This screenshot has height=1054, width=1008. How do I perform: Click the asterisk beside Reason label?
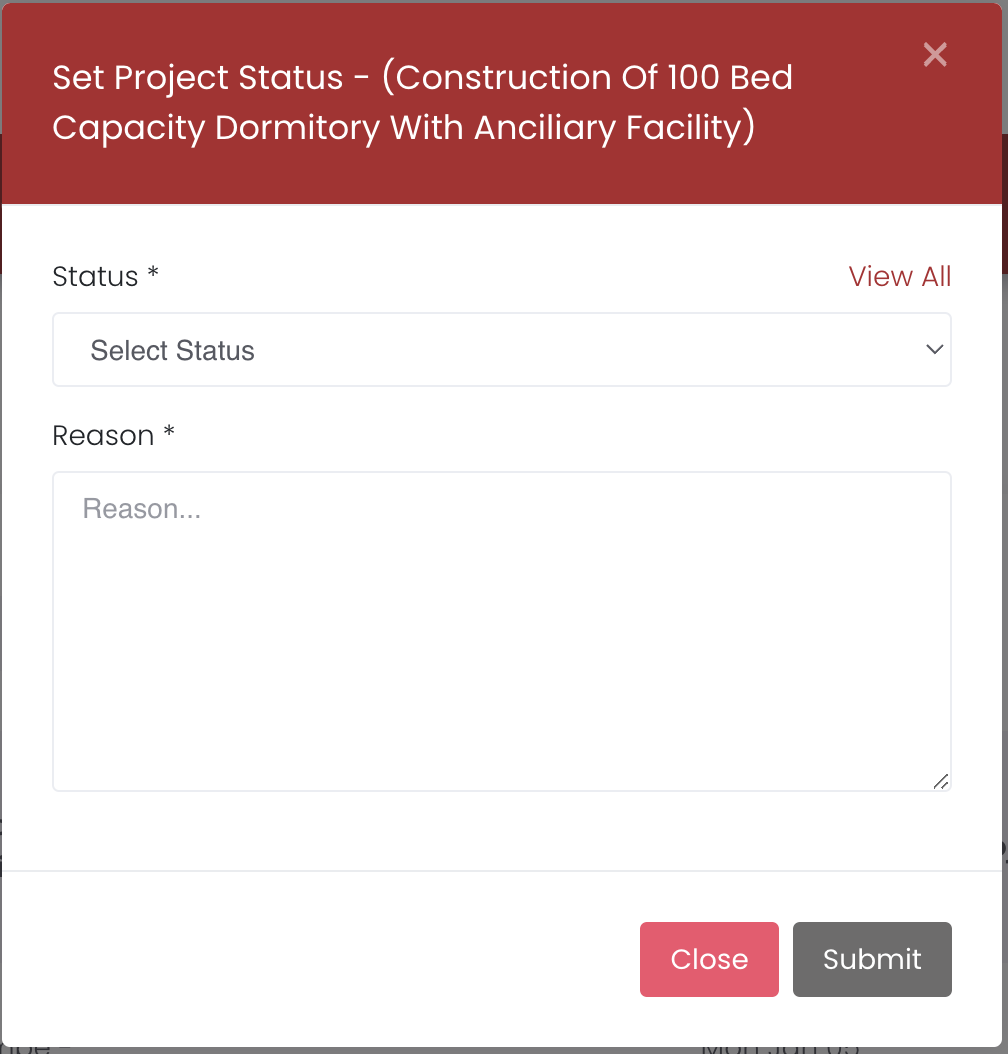click(169, 434)
